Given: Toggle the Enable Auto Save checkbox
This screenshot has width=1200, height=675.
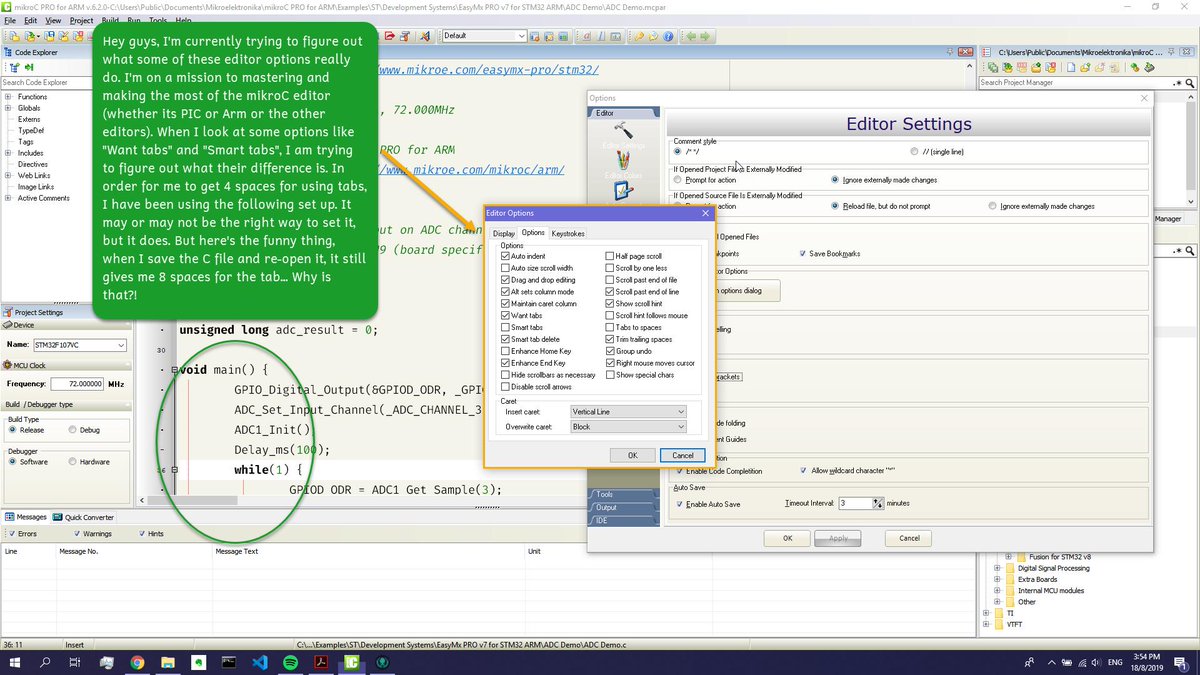Looking at the screenshot, I should click(680, 504).
